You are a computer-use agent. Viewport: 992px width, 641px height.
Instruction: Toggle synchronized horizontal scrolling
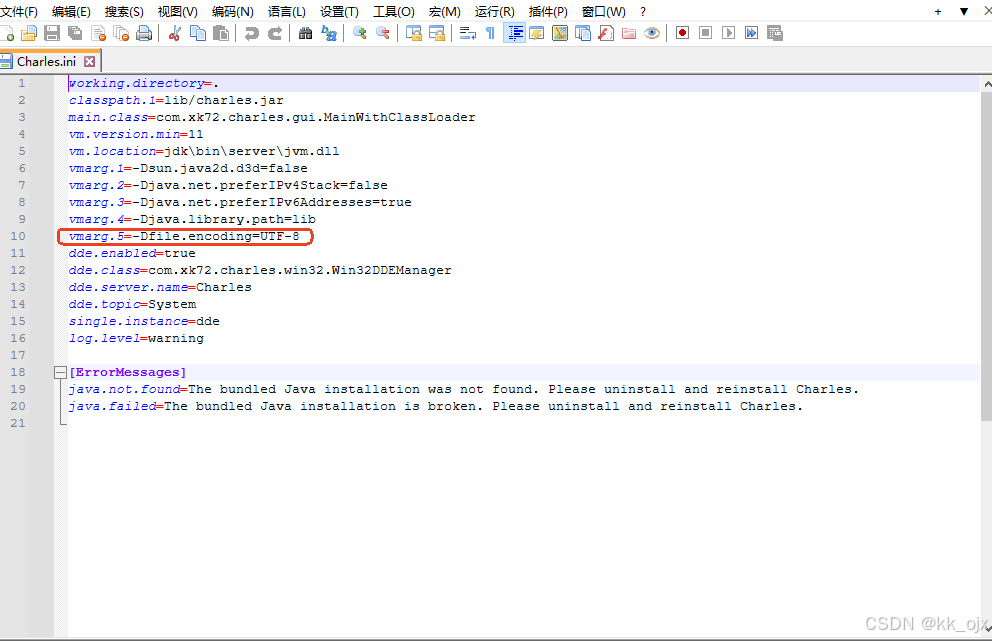click(437, 34)
